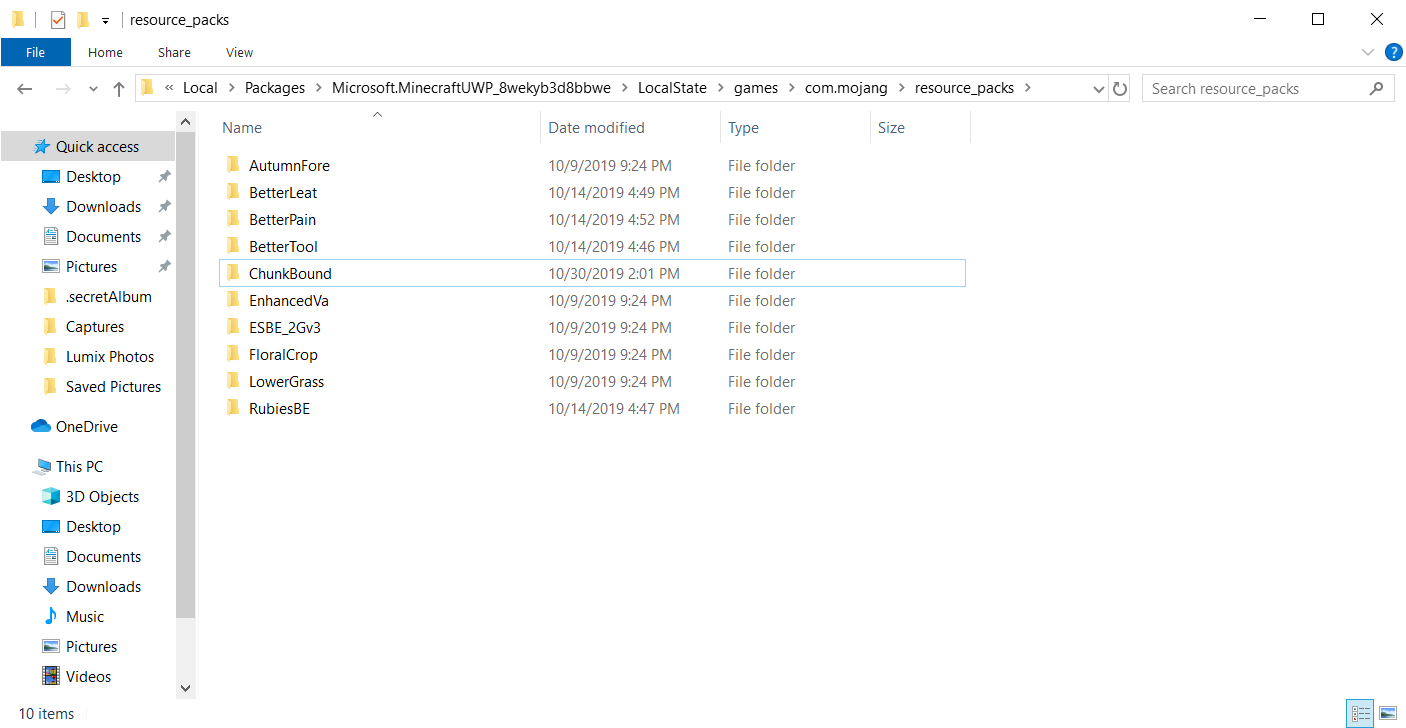1406x728 pixels.
Task: Refresh the resource_packs folder view
Action: (x=1120, y=88)
